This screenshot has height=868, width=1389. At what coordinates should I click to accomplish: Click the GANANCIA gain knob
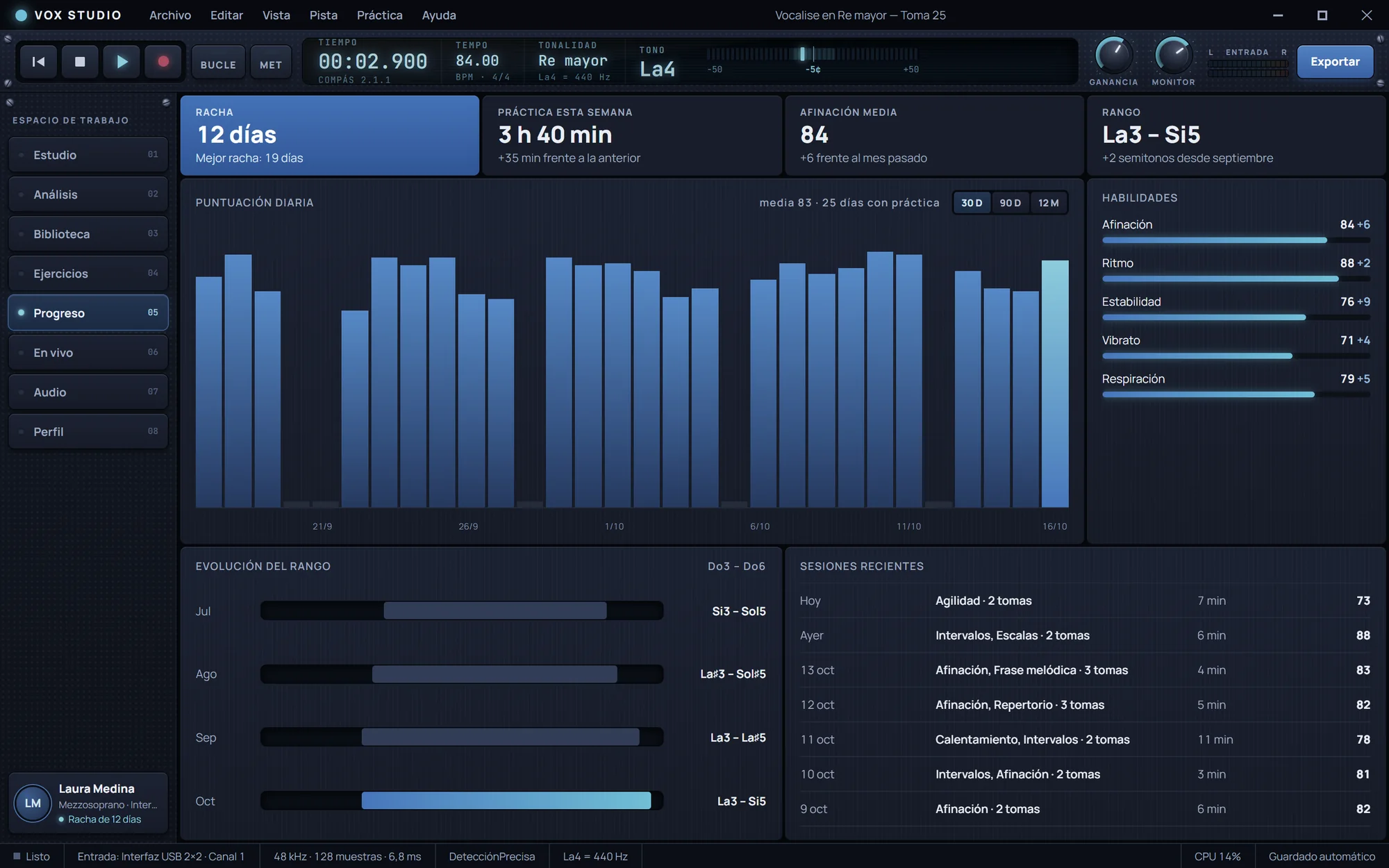tap(1113, 56)
